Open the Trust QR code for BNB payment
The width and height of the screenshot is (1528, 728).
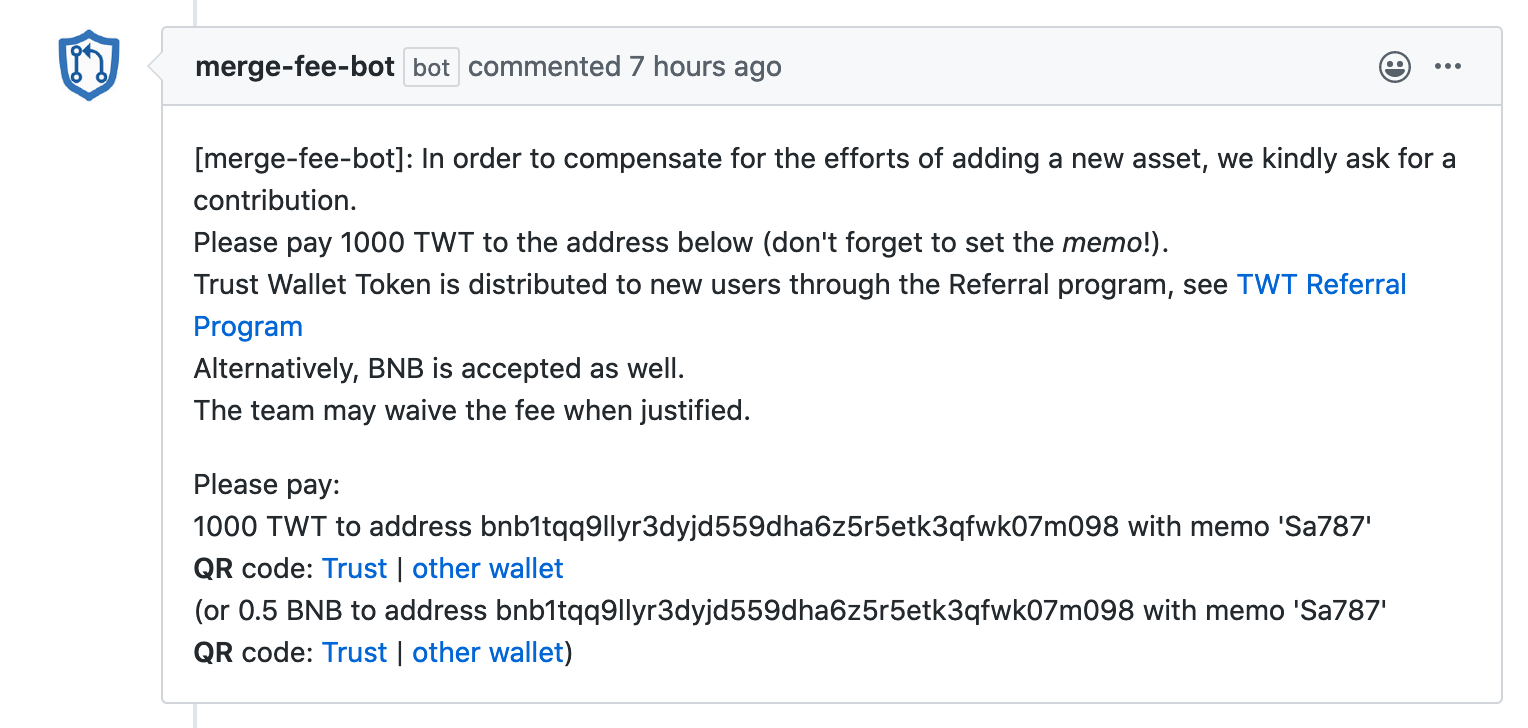354,652
